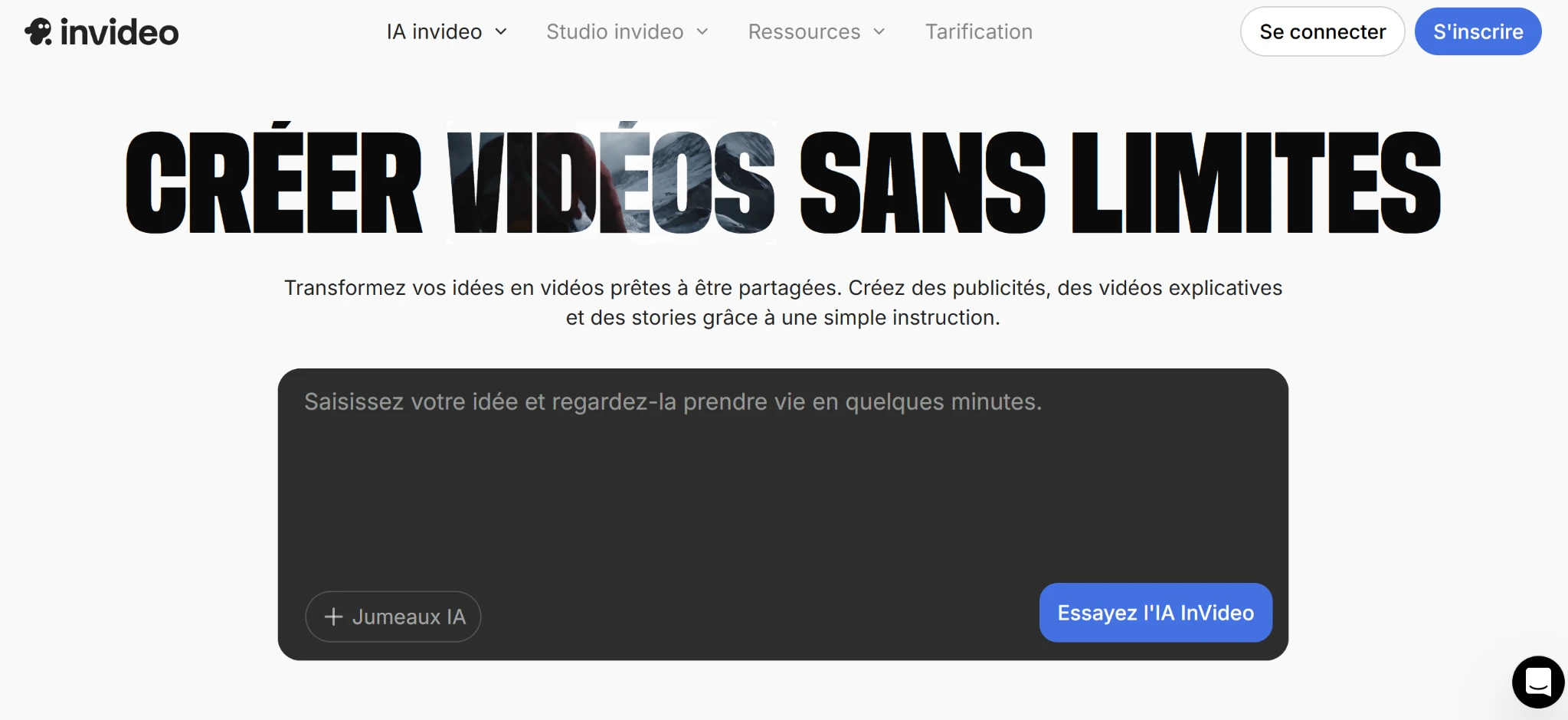Viewport: 1568px width, 720px height.
Task: Select Tarification in the navigation
Action: [978, 31]
